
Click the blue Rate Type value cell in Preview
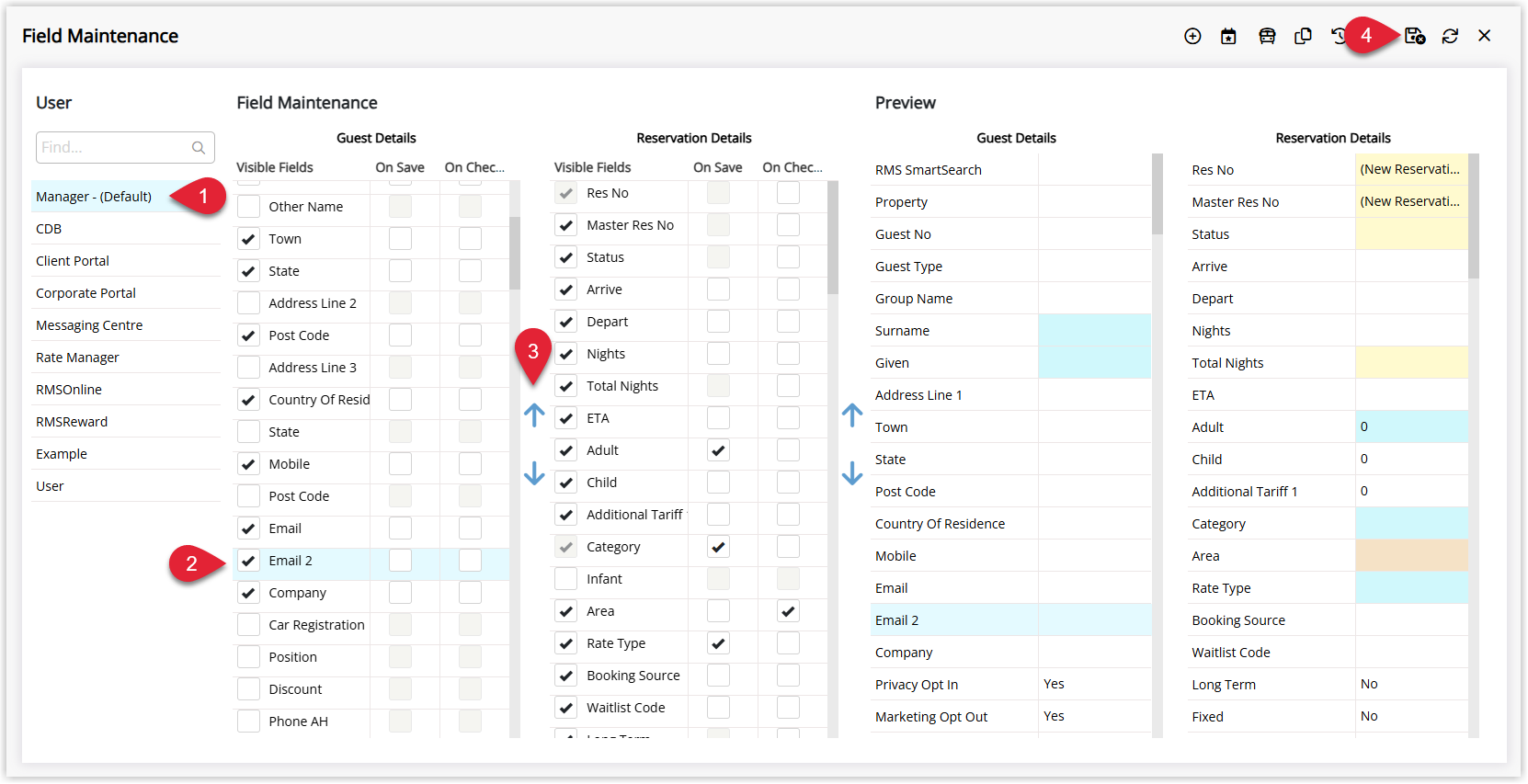pos(1411,588)
